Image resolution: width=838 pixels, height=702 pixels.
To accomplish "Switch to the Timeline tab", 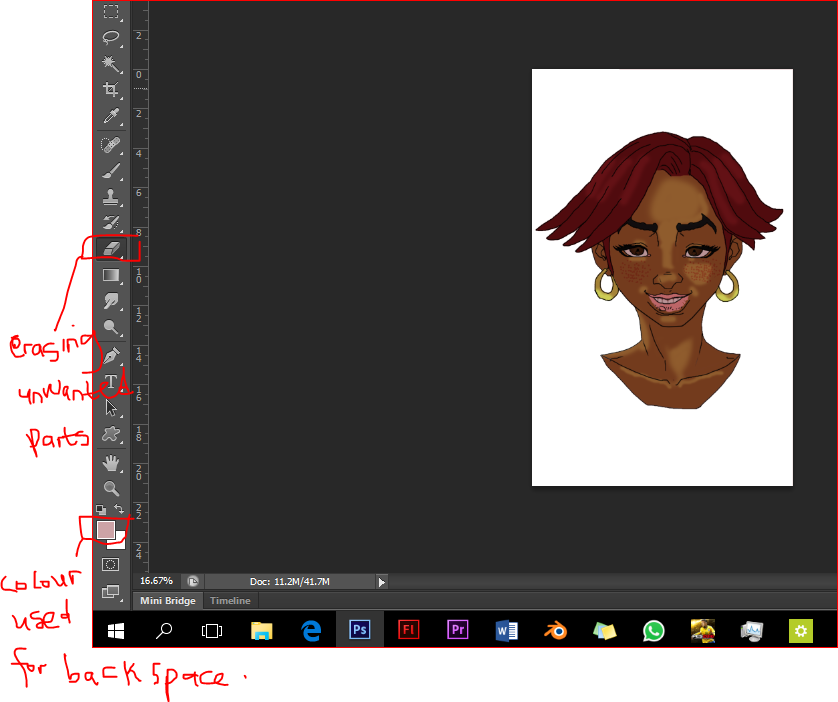I will (230, 600).
